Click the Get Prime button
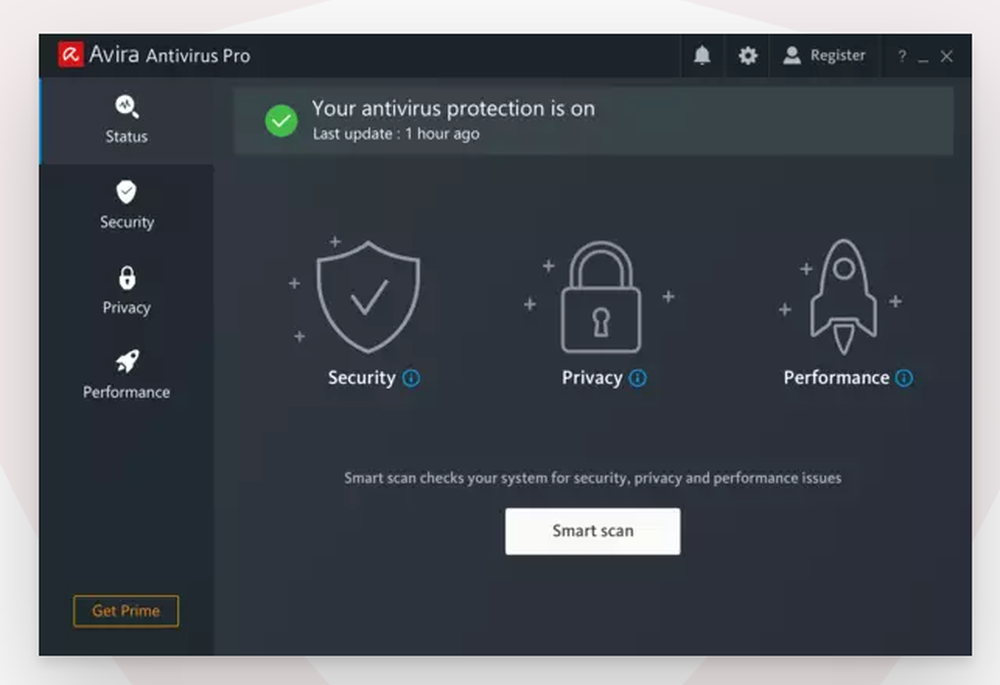Image resolution: width=1000 pixels, height=685 pixels. tap(126, 611)
